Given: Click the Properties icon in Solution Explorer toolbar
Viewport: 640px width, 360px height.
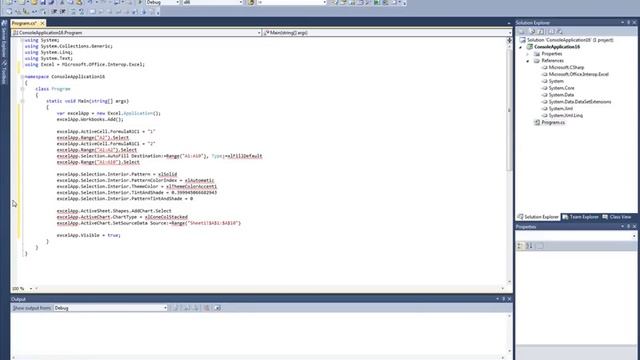Looking at the screenshot, I should pos(522,31).
